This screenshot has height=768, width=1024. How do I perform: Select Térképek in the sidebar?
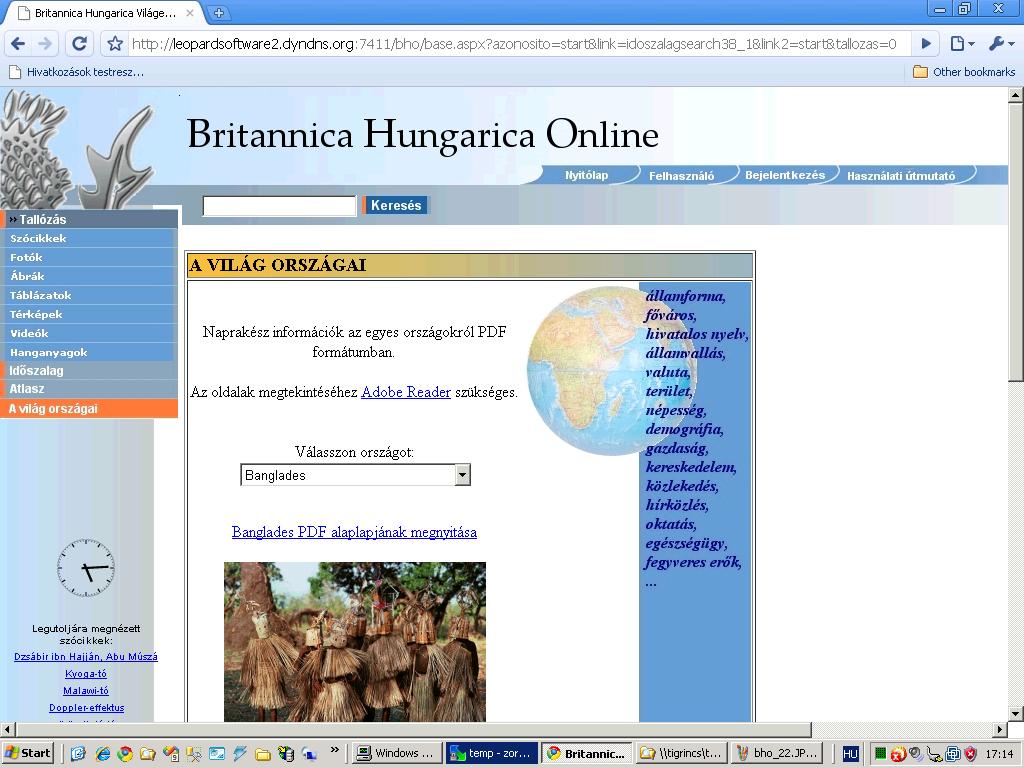(89, 314)
